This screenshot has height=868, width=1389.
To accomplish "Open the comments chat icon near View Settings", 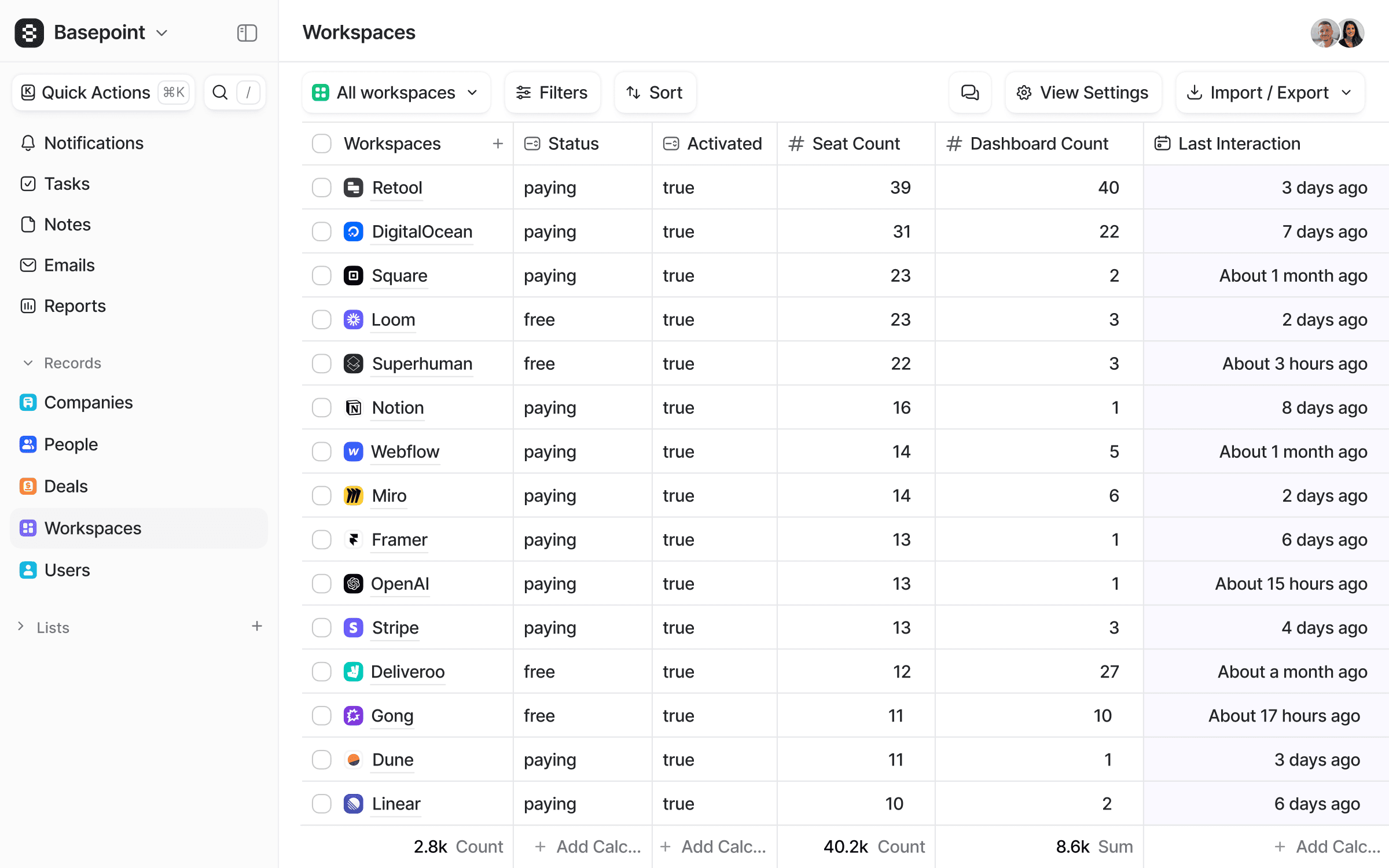I will (x=969, y=93).
